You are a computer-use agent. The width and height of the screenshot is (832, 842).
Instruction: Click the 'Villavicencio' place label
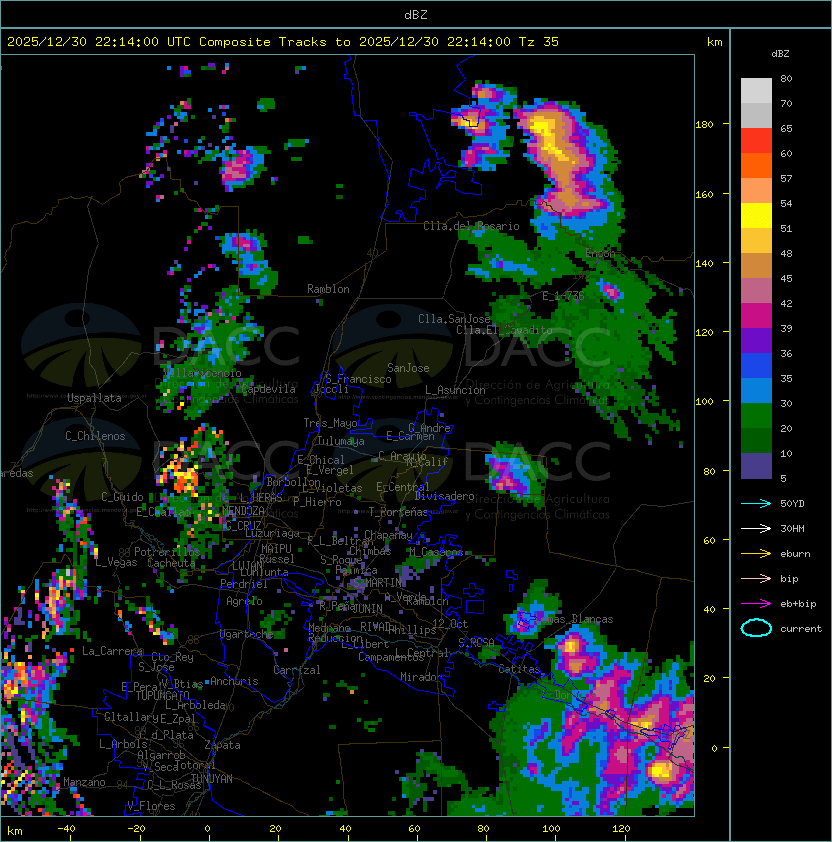pos(203,373)
